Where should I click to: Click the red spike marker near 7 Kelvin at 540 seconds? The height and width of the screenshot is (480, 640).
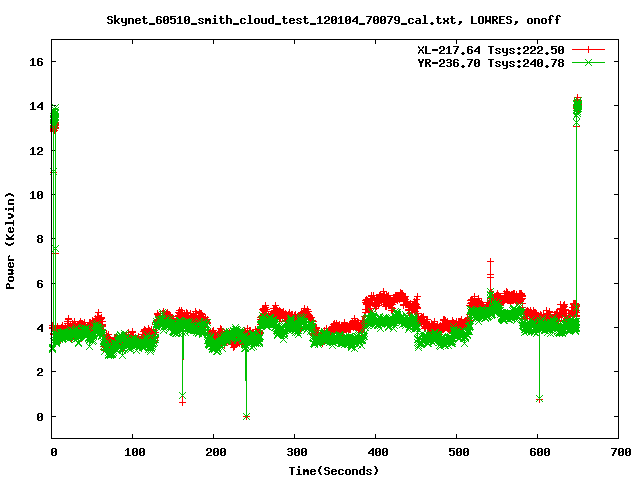point(490,261)
